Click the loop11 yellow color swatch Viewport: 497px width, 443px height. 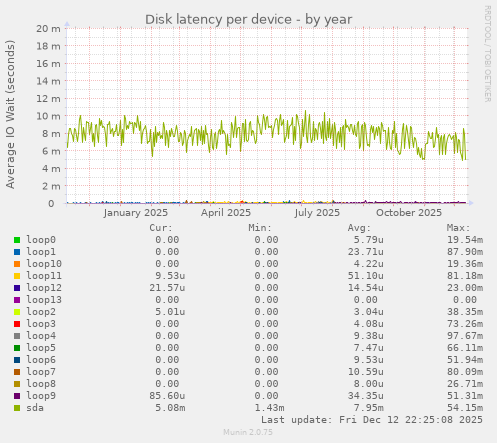[17, 276]
